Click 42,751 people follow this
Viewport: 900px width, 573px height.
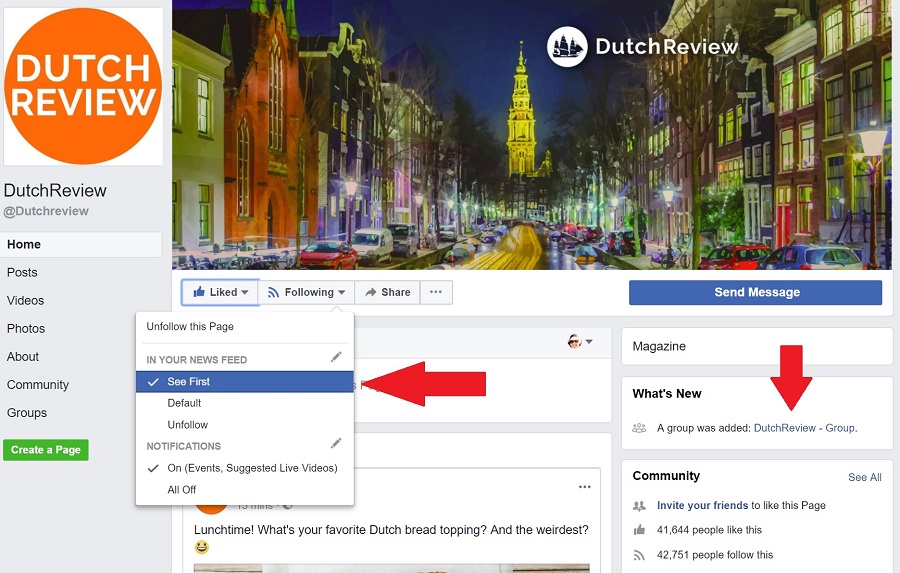click(715, 555)
